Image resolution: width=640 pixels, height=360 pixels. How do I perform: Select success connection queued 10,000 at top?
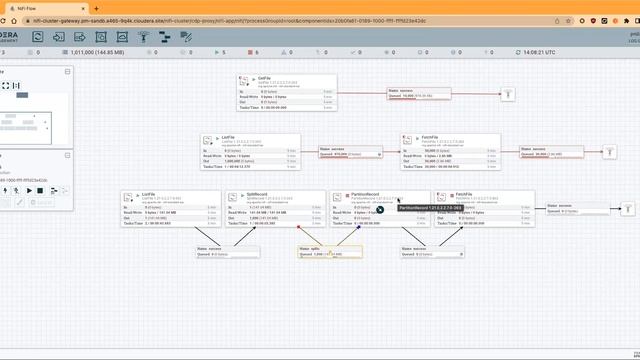pos(419,93)
